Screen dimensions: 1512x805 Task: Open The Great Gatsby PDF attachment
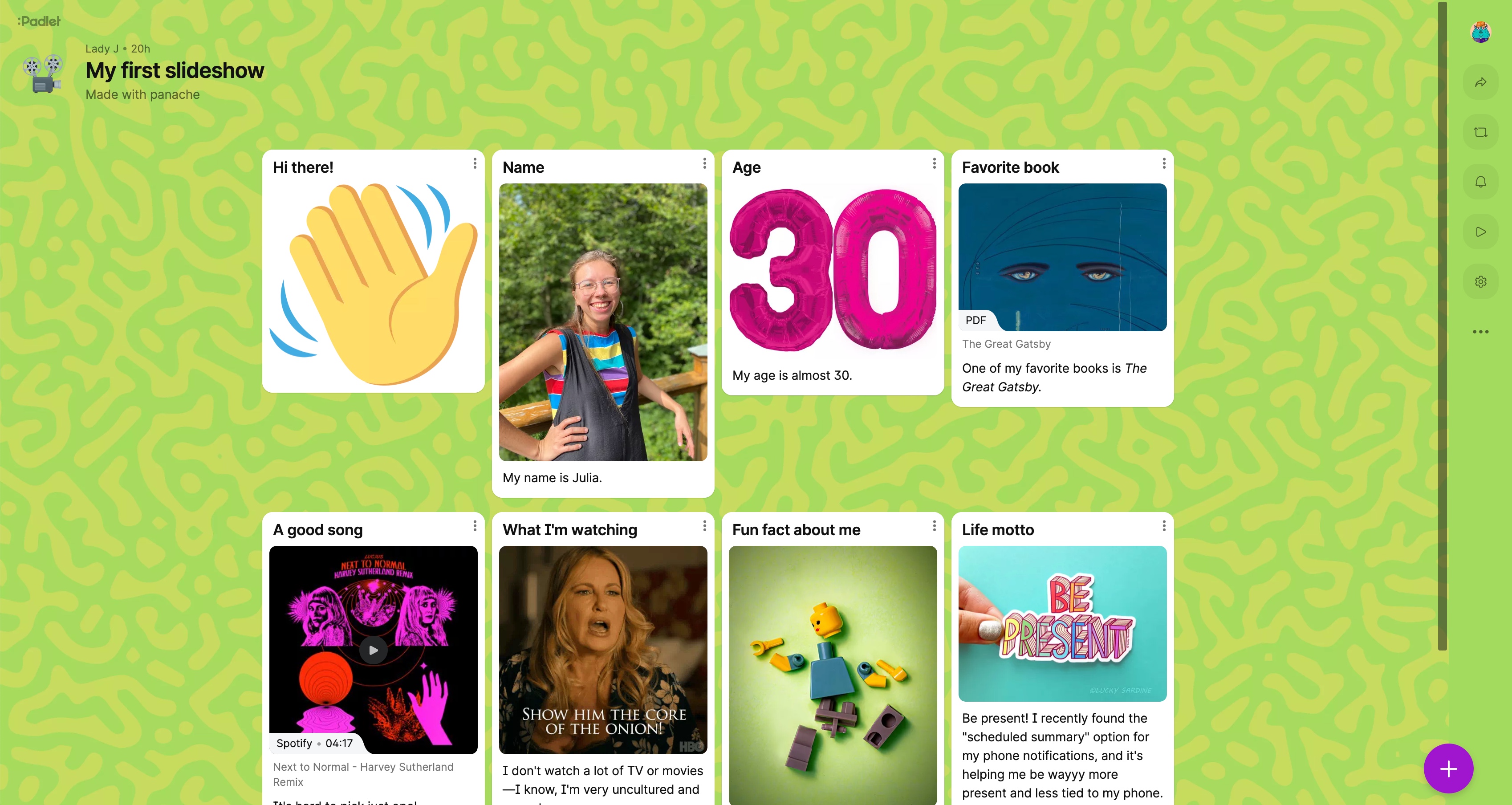[1062, 257]
